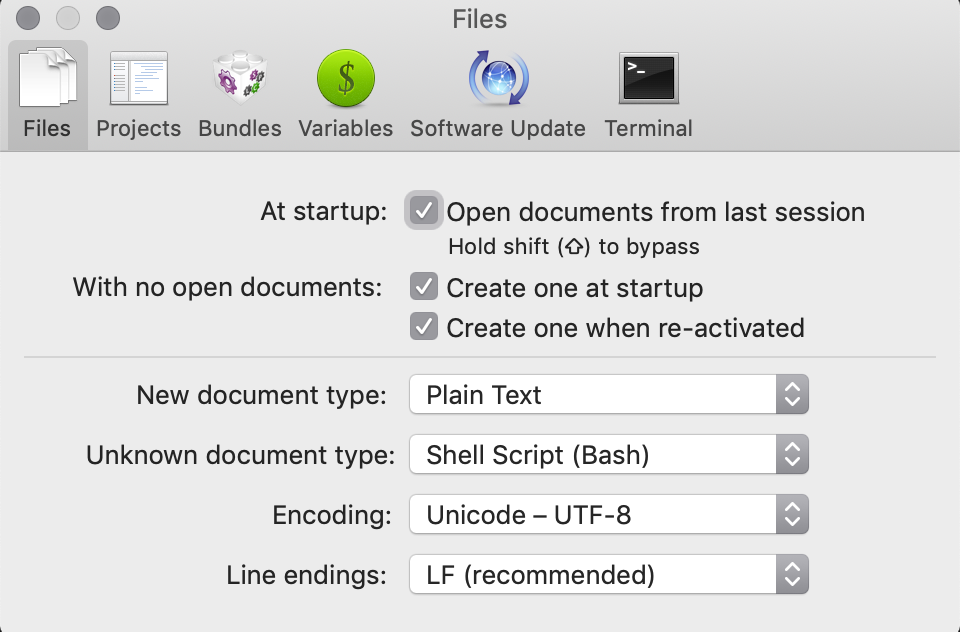Click the Projects tab label
This screenshot has height=632, width=960.
coord(139,129)
